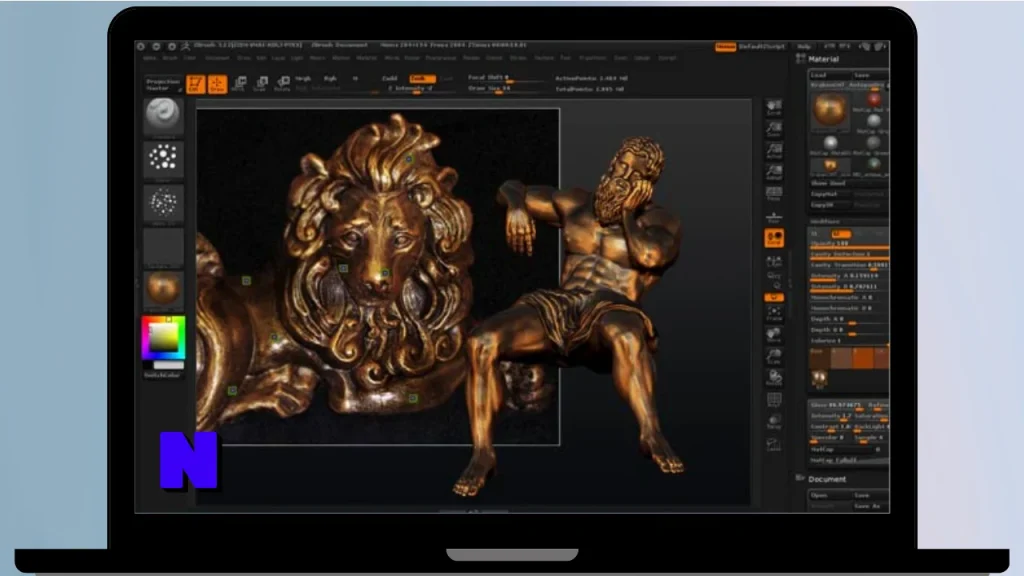Pick a color in the color picker square
Screen dimensions: 1024x576
(x=163, y=338)
